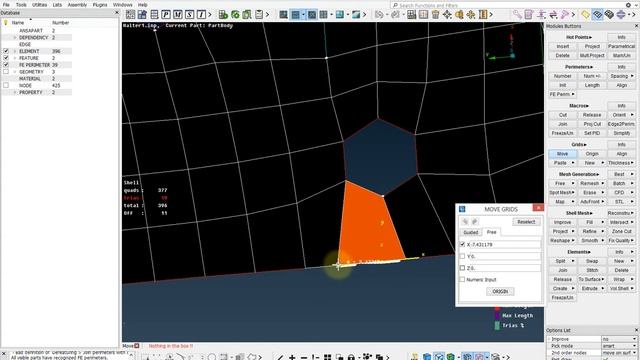Open the Includes I toolbar icon
This screenshot has height=360, width=640.
201,15
